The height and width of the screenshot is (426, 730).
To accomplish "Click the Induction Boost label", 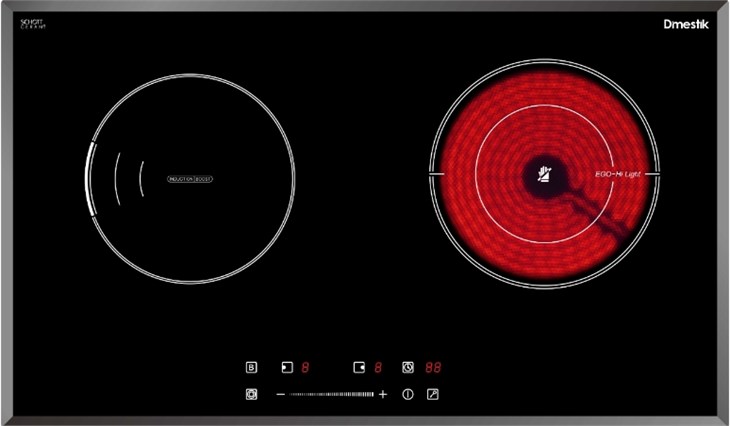I will click(x=190, y=179).
